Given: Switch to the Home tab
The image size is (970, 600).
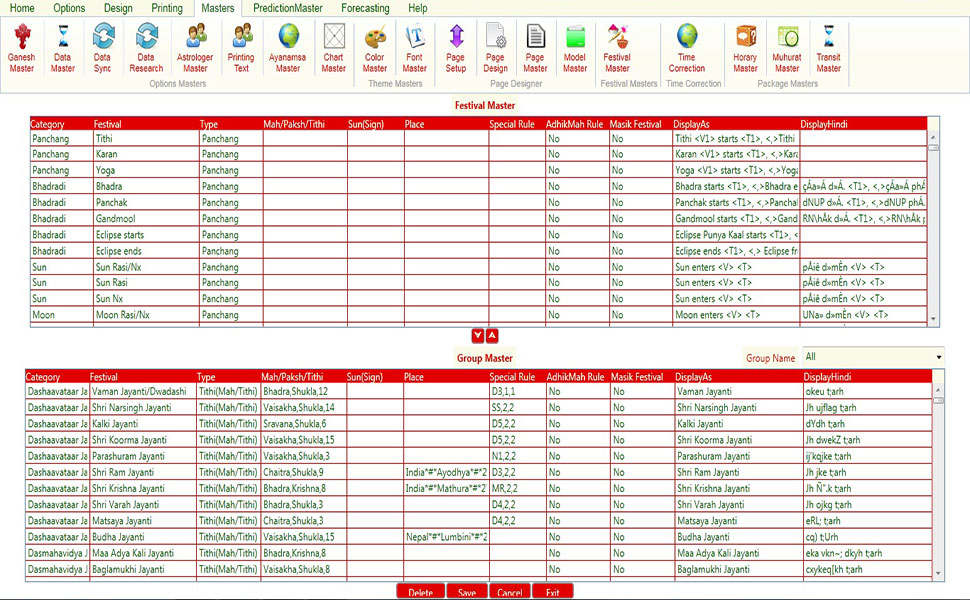Looking at the screenshot, I should (22, 8).
